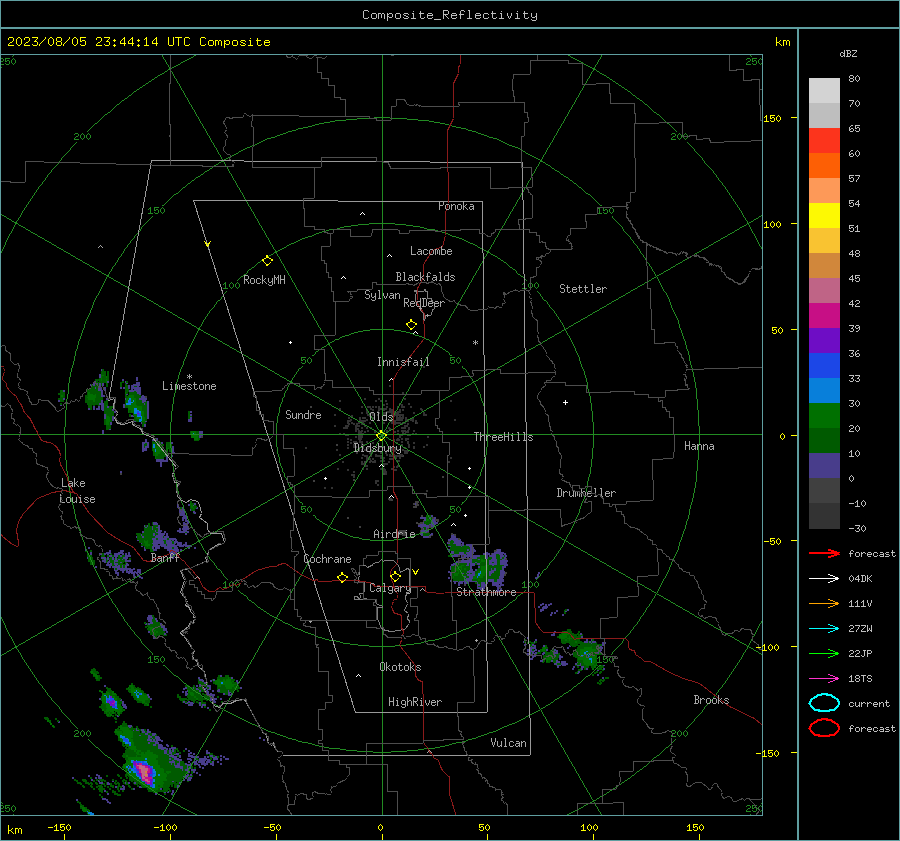900x841 pixels.
Task: Select yellow diamond marker below RedDeer
Action: tap(411, 325)
